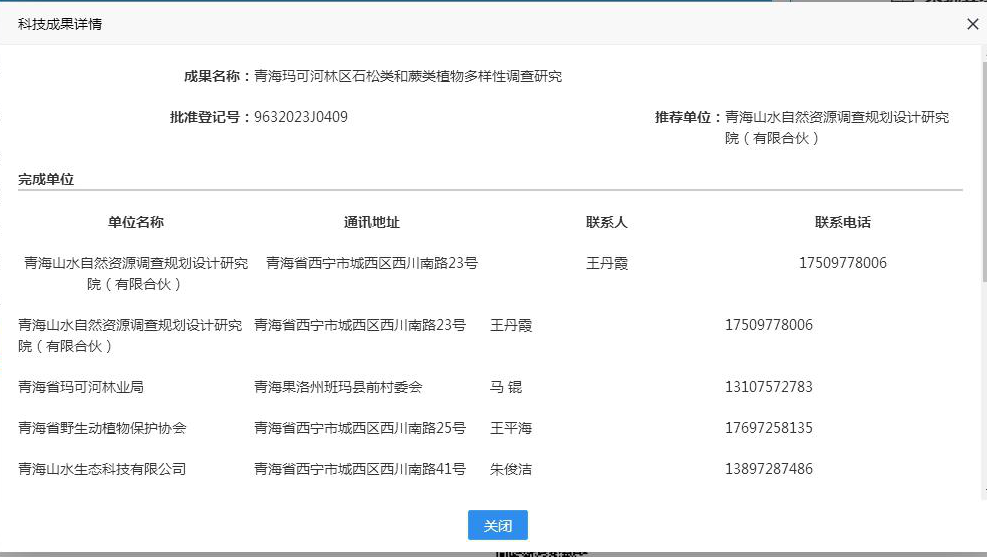Click the address 青海果洛州班玛县前村委会
Screen dimensions: 987x557
tap(338, 387)
